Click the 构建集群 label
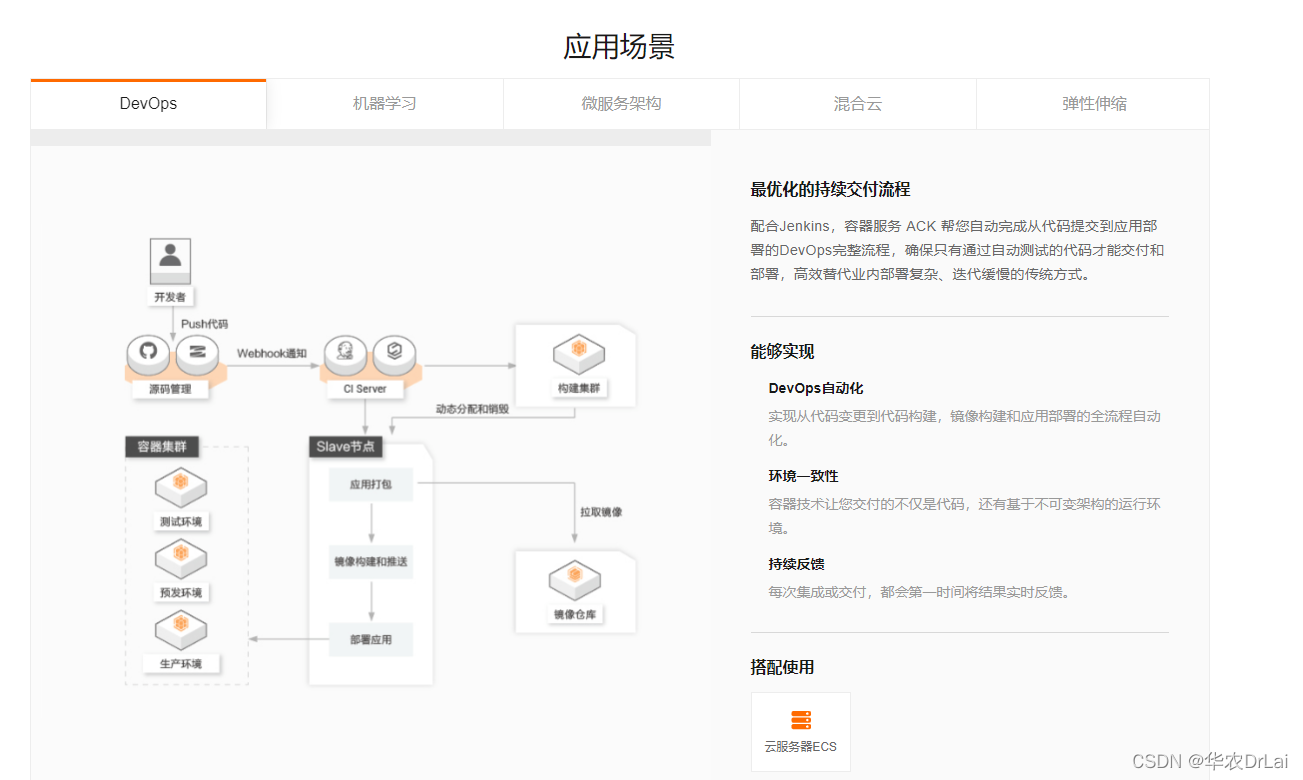Viewport: 1303px width, 780px height. coord(578,389)
